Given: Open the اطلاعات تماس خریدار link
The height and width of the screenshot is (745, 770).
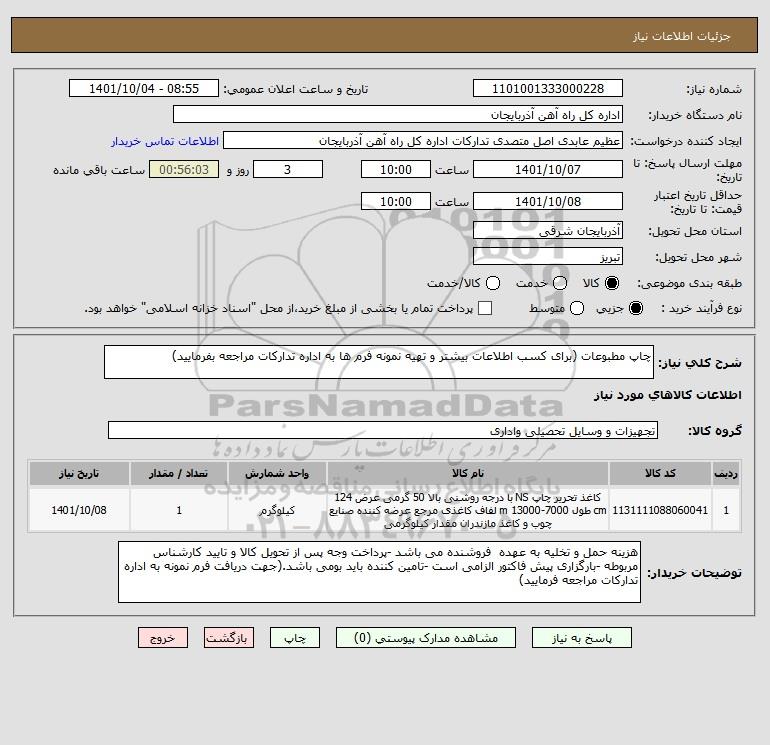Looking at the screenshot, I should coord(165,141).
